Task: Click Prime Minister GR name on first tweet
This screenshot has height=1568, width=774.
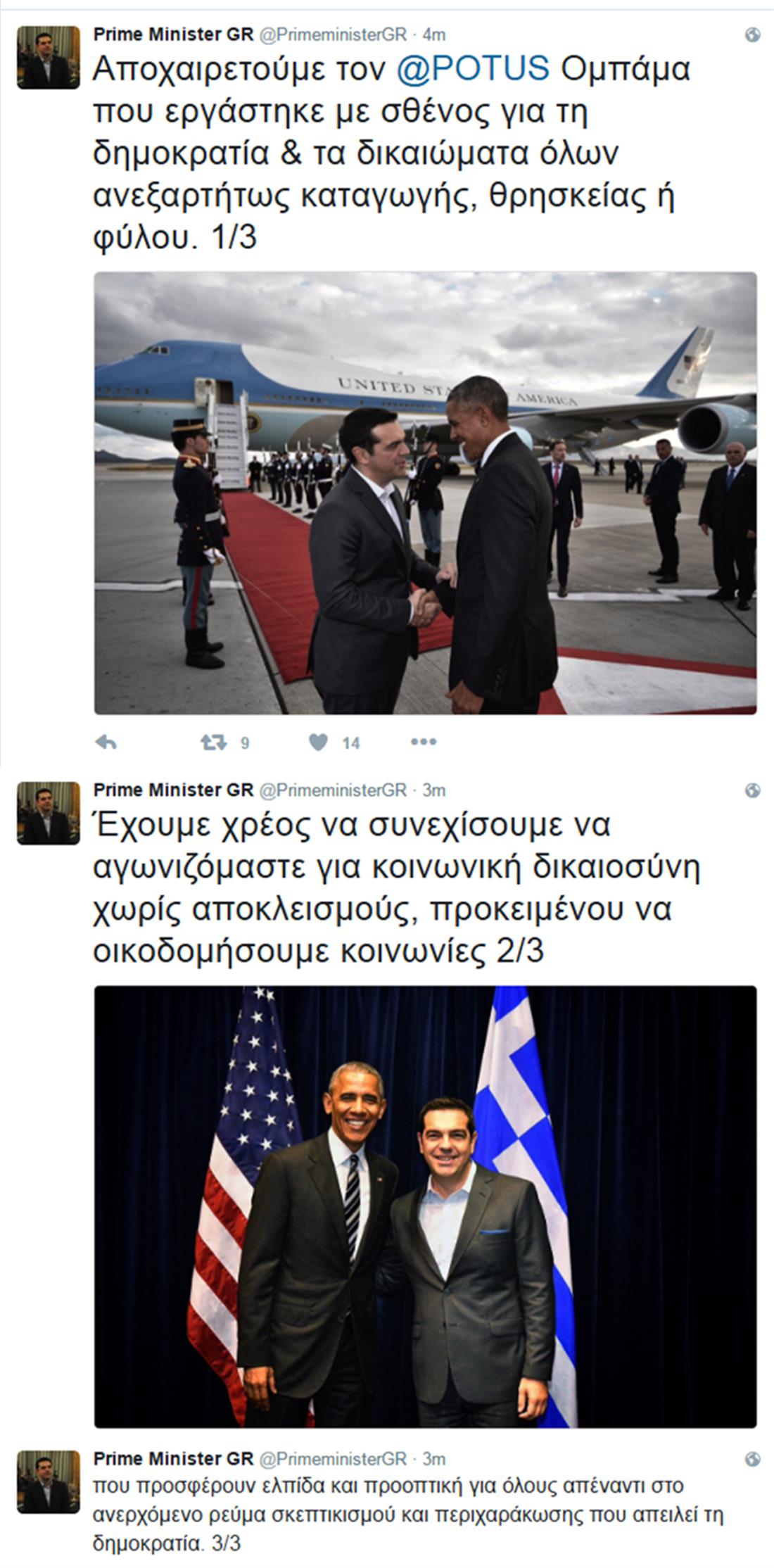Action: point(173,34)
